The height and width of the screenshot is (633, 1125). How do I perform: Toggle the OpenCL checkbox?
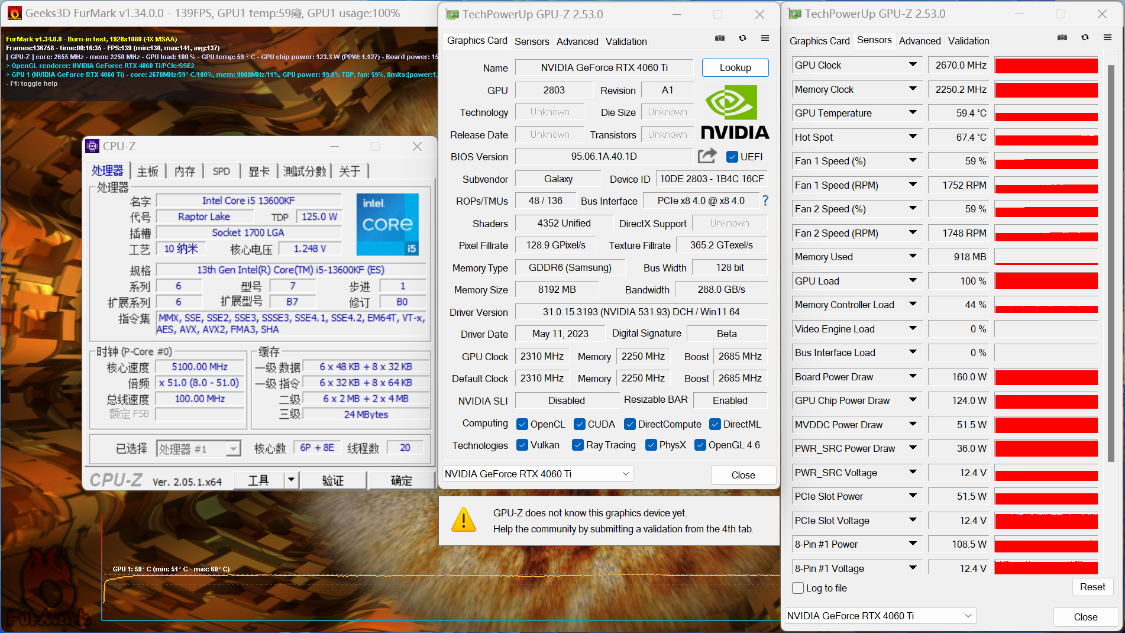522,424
